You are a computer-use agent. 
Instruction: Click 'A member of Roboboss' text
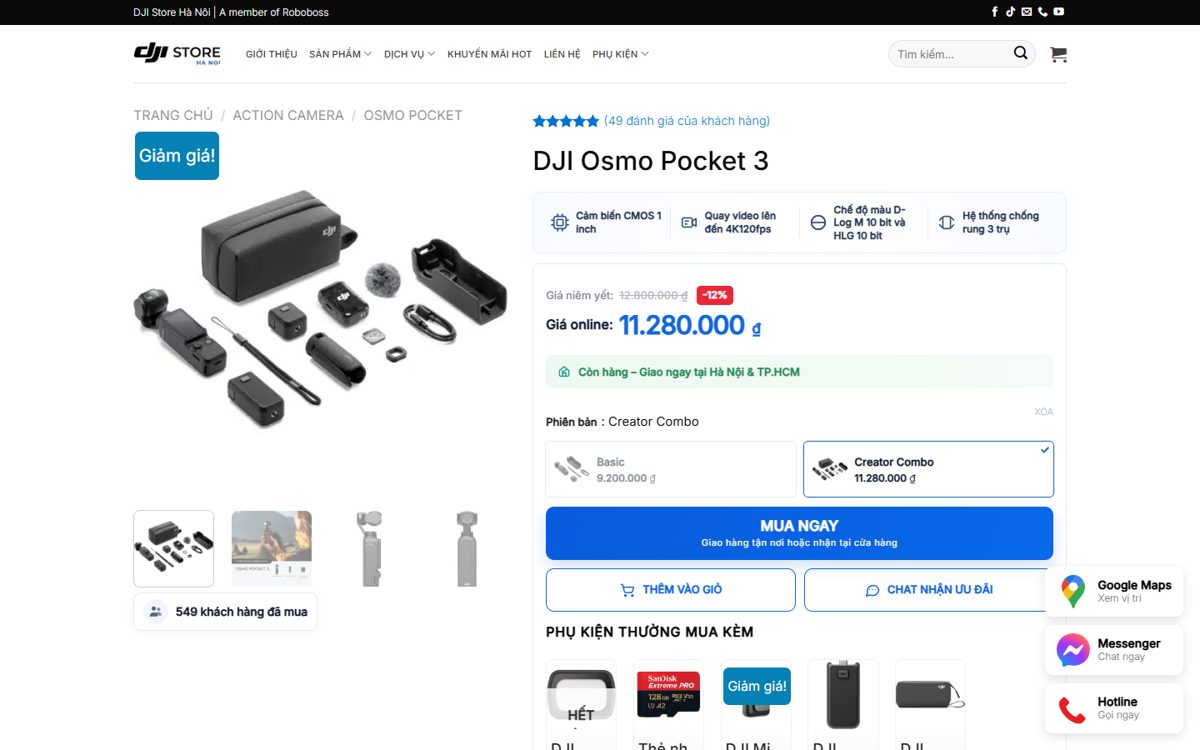274,12
